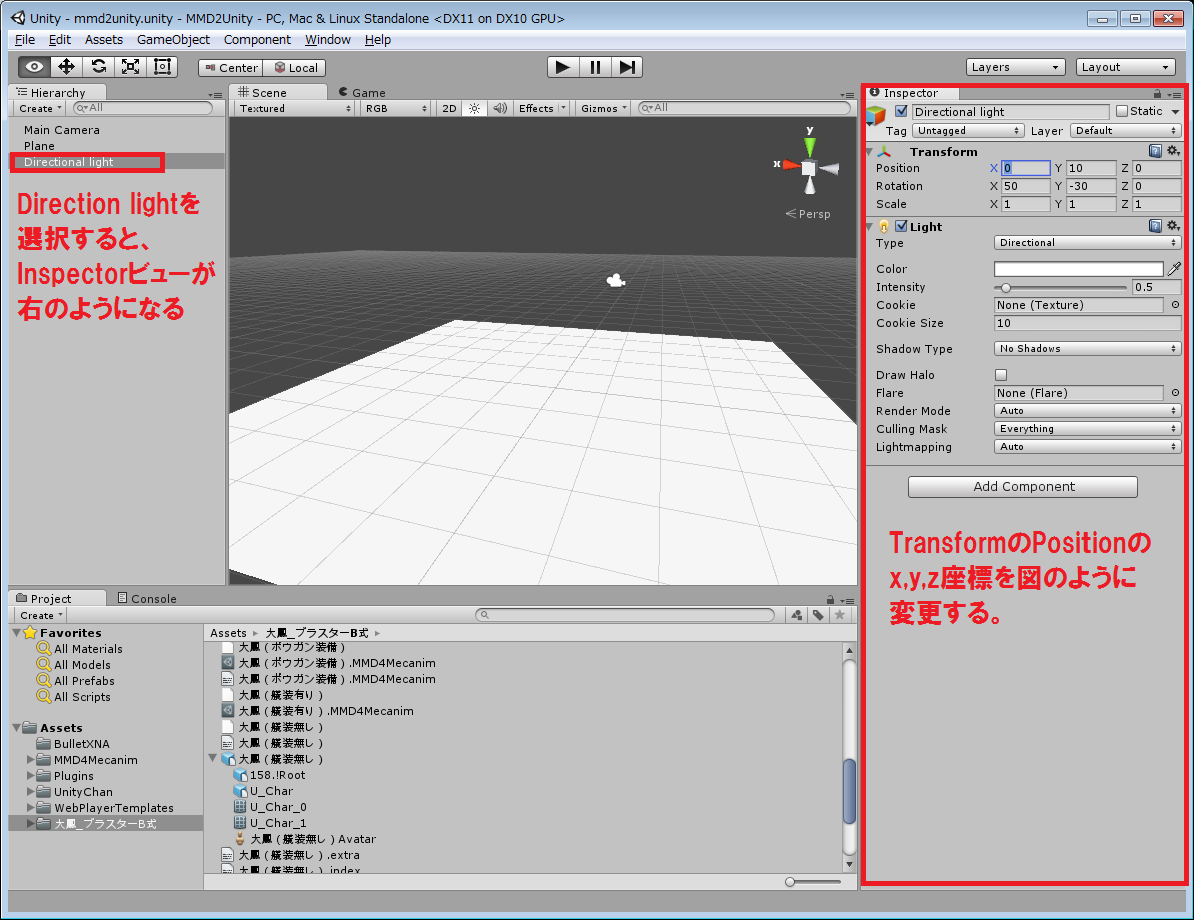1194x920 pixels.
Task: Open Transform component gear menu
Action: (1173, 151)
